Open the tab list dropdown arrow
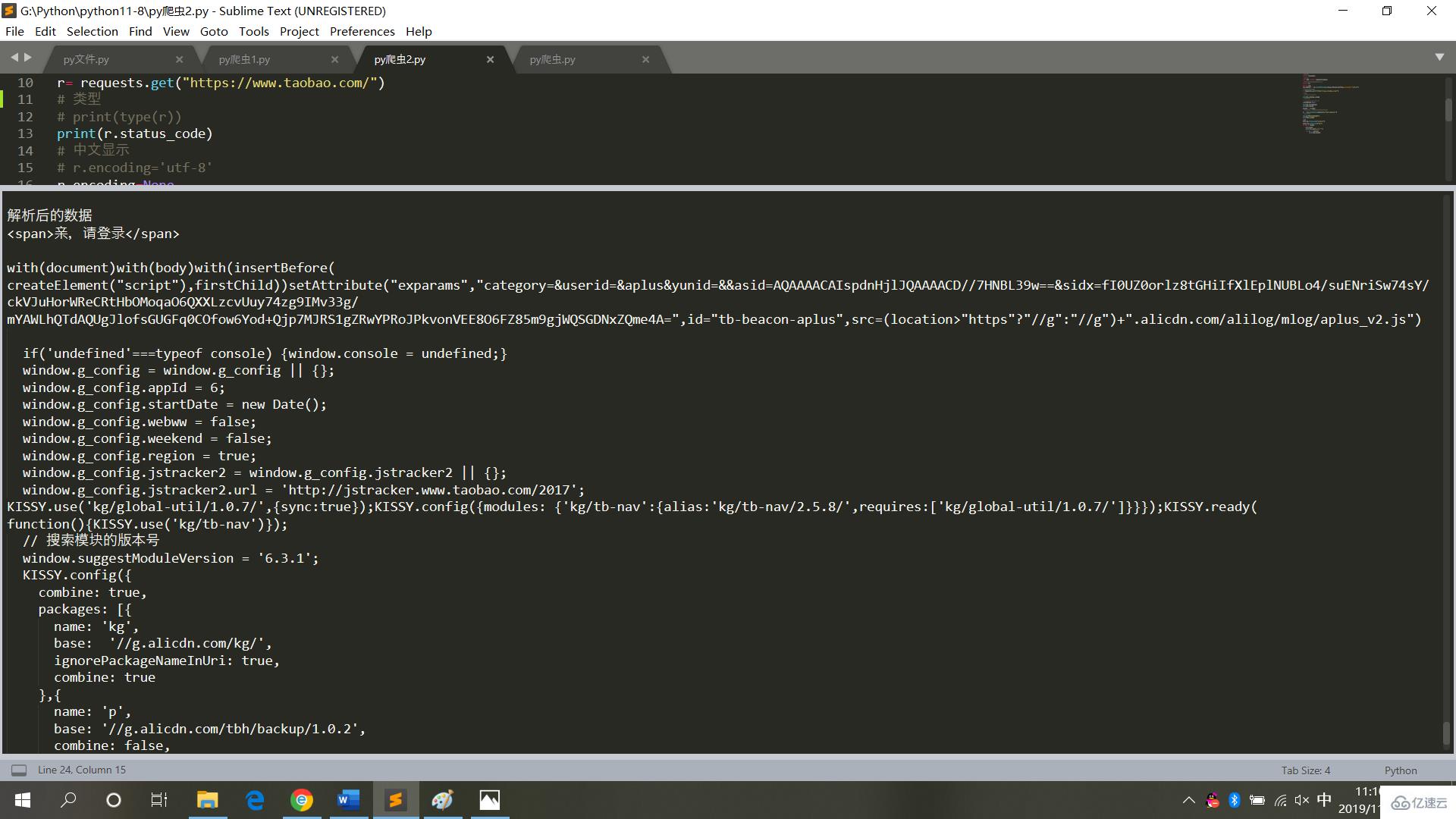This screenshot has width=1456, height=819. pyautogui.click(x=1439, y=58)
